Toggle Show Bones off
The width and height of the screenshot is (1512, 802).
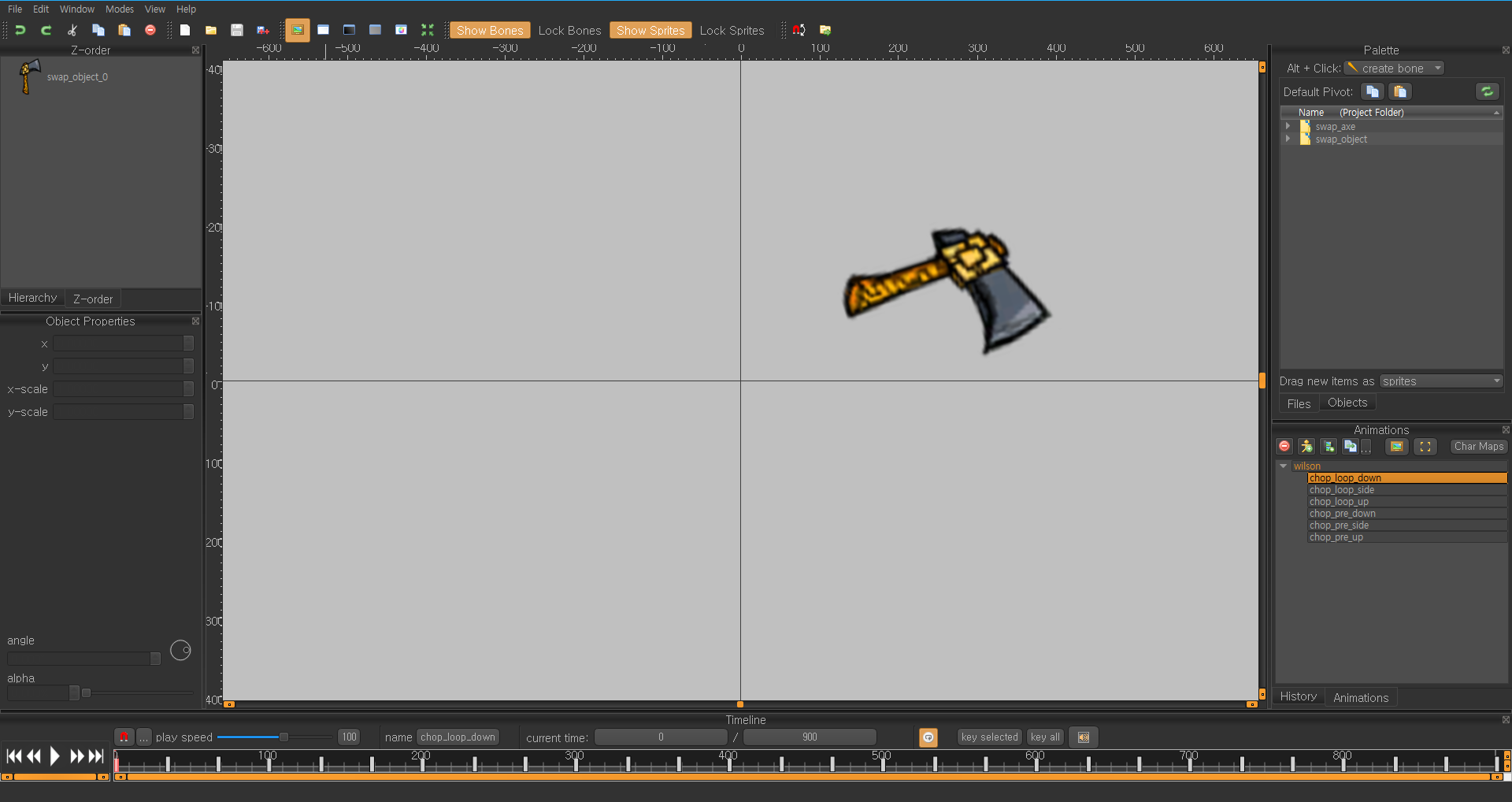pyautogui.click(x=489, y=30)
